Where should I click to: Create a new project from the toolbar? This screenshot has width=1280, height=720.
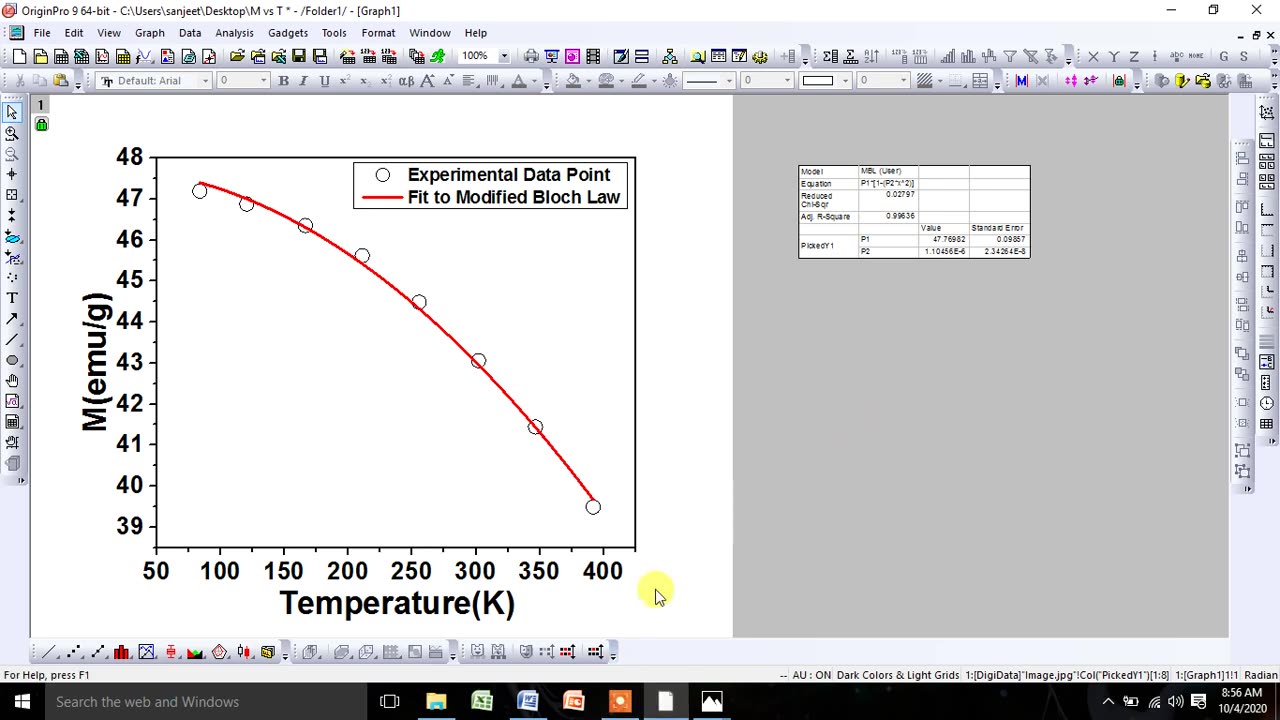(x=20, y=57)
